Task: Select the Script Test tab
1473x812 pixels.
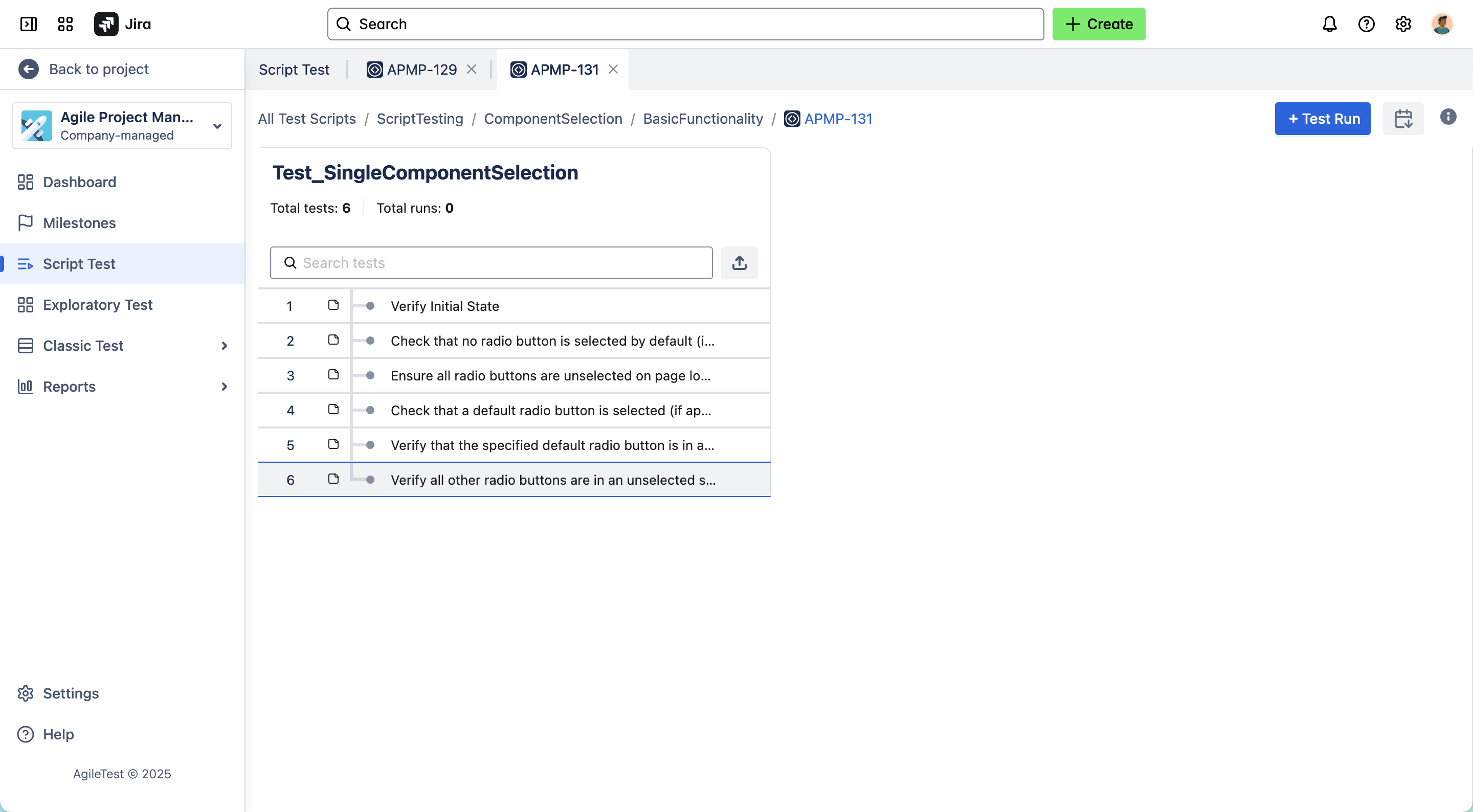Action: pos(294,69)
